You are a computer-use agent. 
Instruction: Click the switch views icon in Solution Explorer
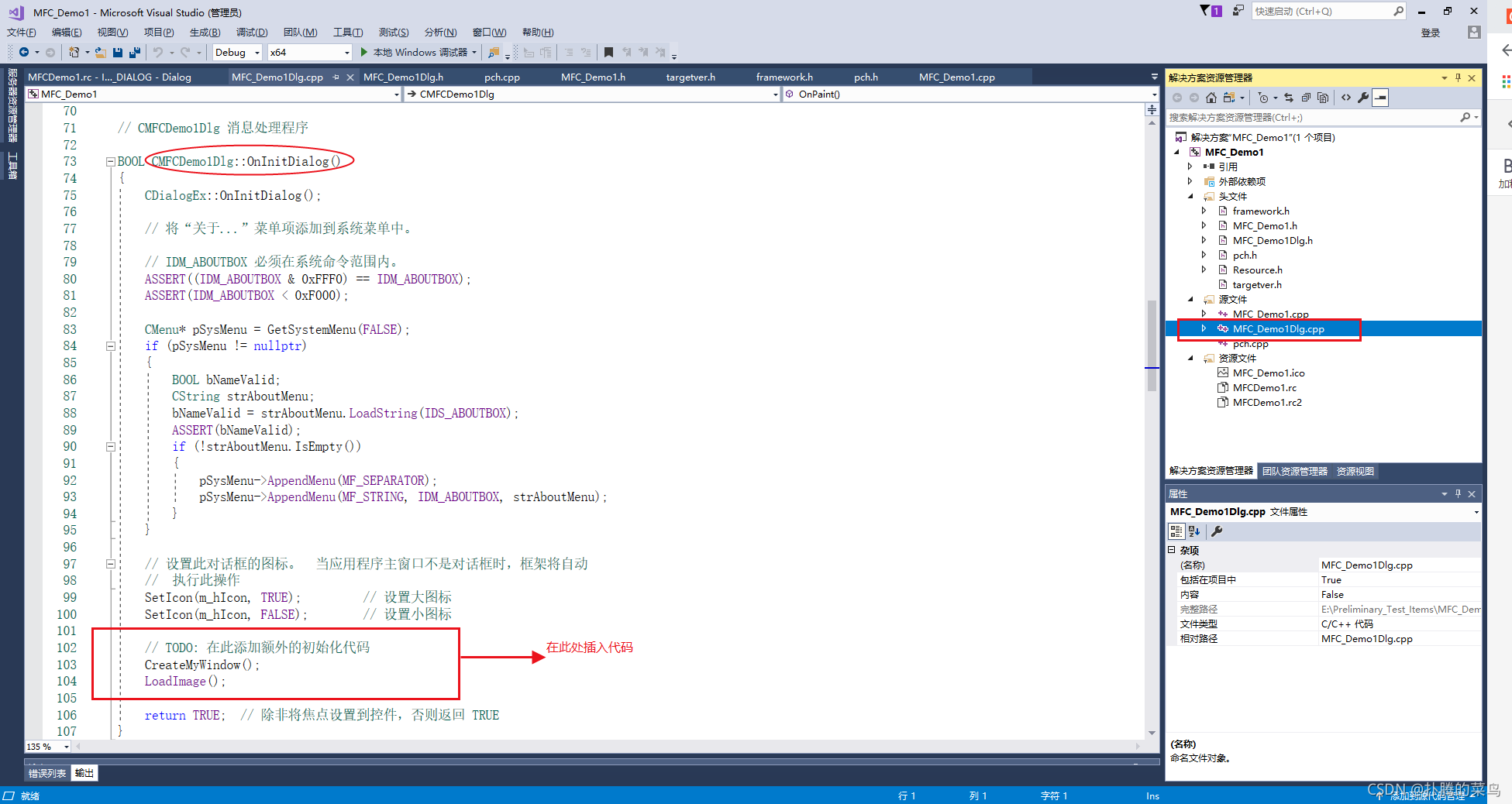point(1229,98)
